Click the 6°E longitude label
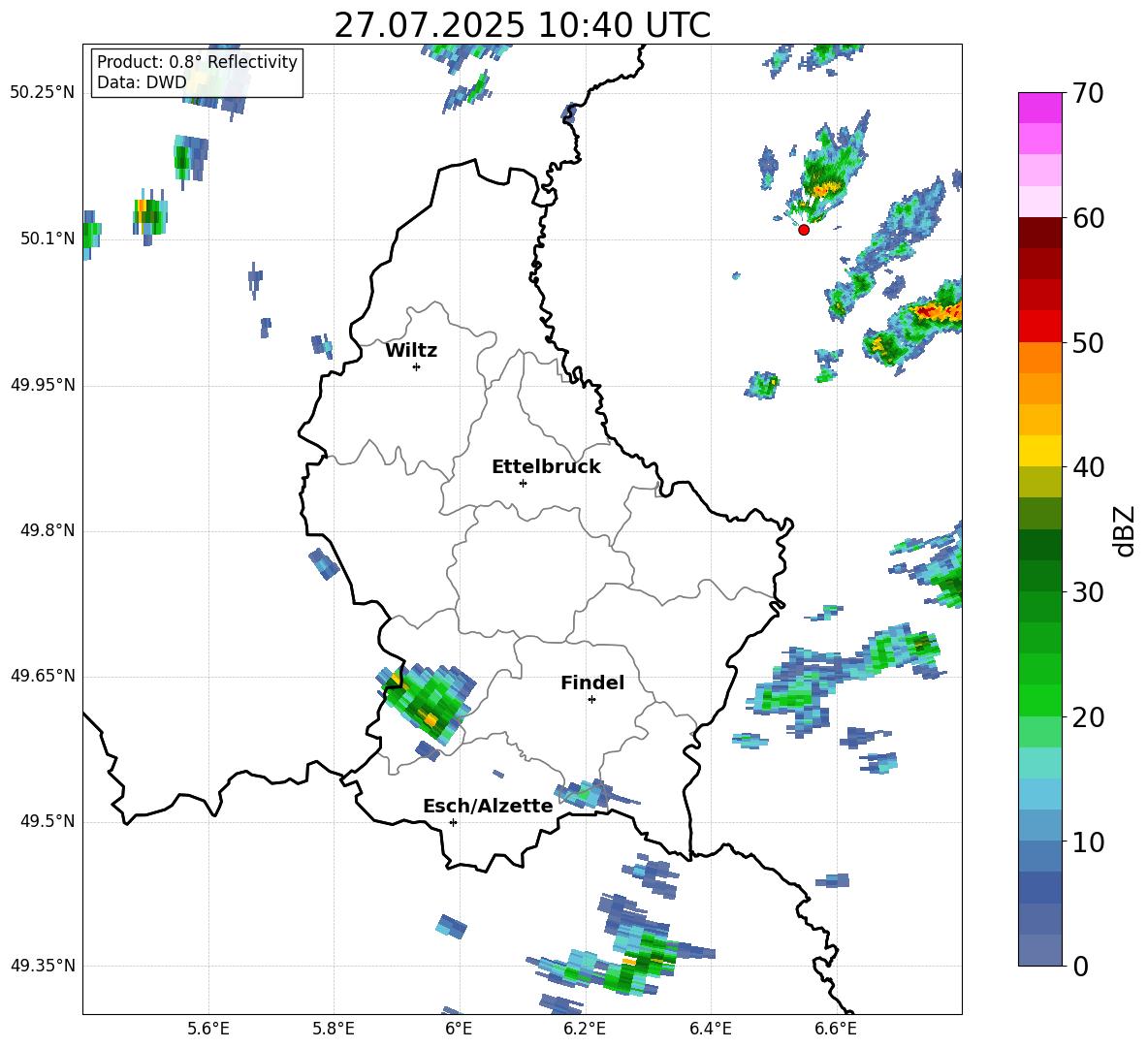This screenshot has width=1148, height=1048. coord(459,1029)
